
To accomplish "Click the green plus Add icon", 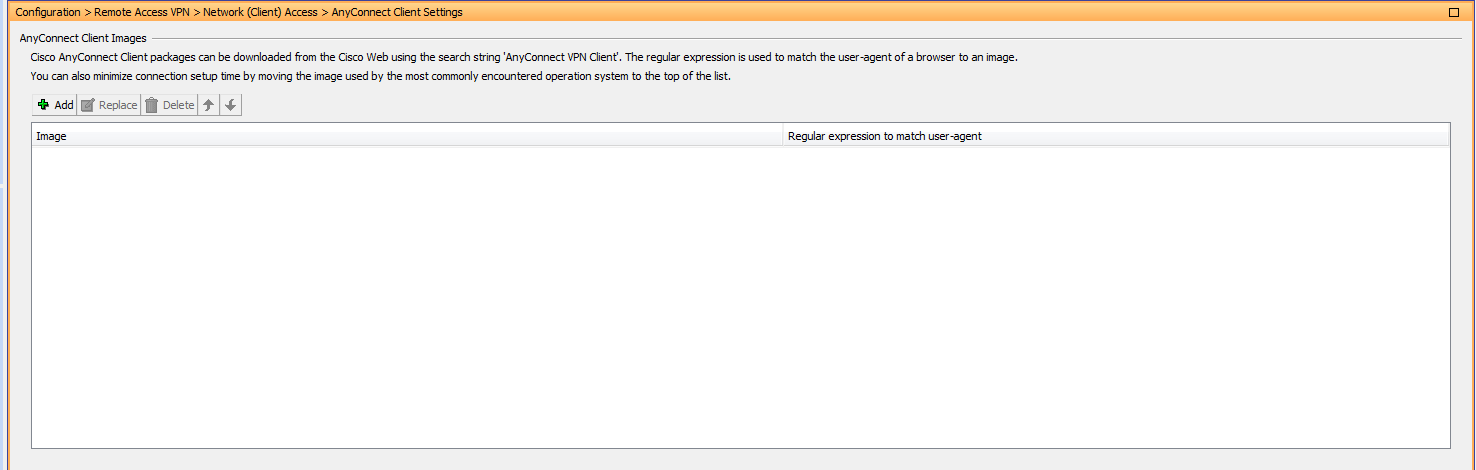I will [43, 105].
